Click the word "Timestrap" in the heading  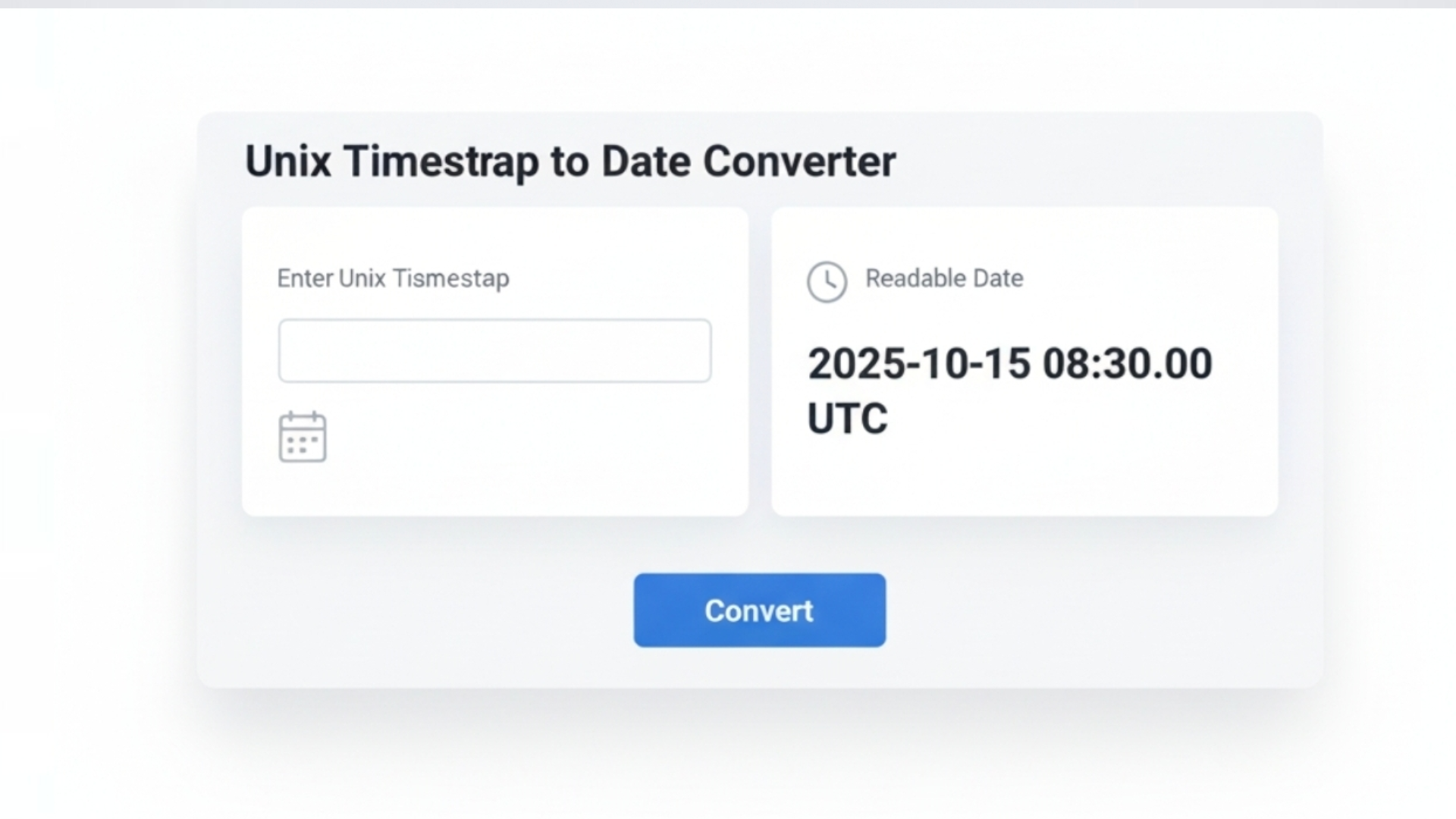coord(441,161)
